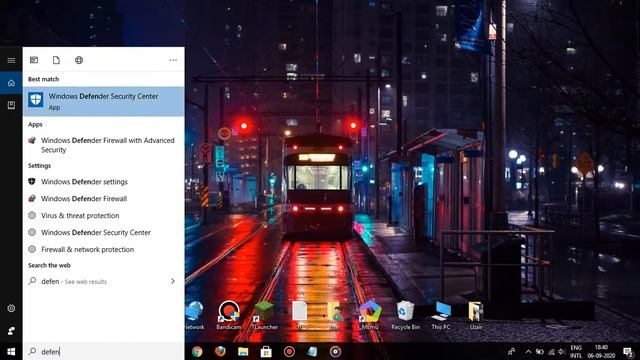640x360 pixels.
Task: Select the Home icon in search sidebar
Action: point(11,83)
